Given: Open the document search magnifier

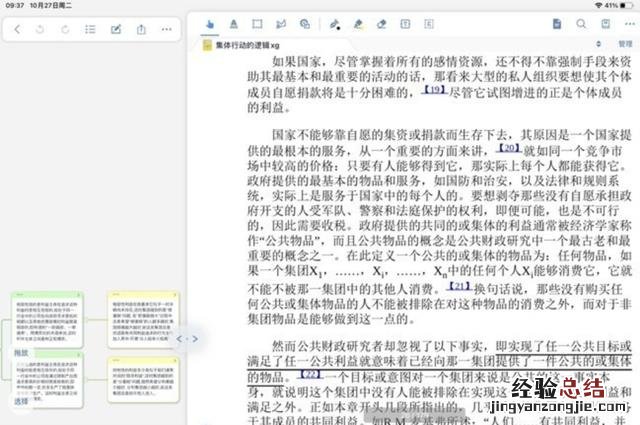Looking at the screenshot, I should 581,24.
